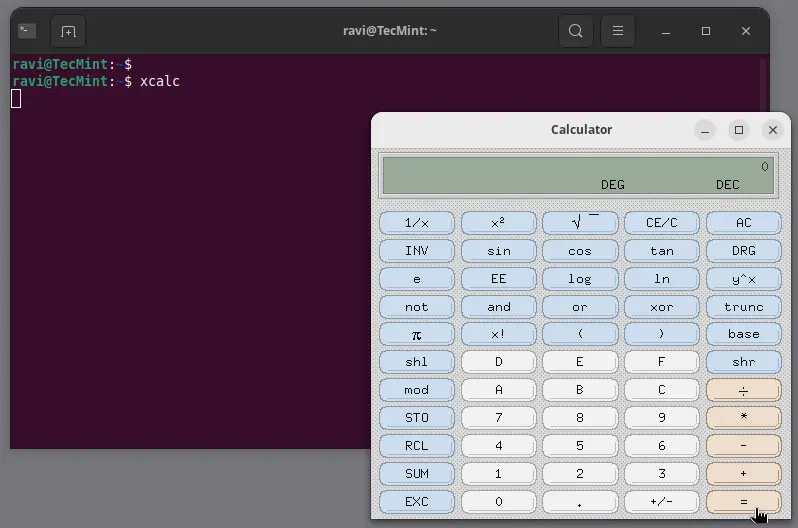Click the terminal search icon
The image size is (798, 528).
pyautogui.click(x=576, y=31)
